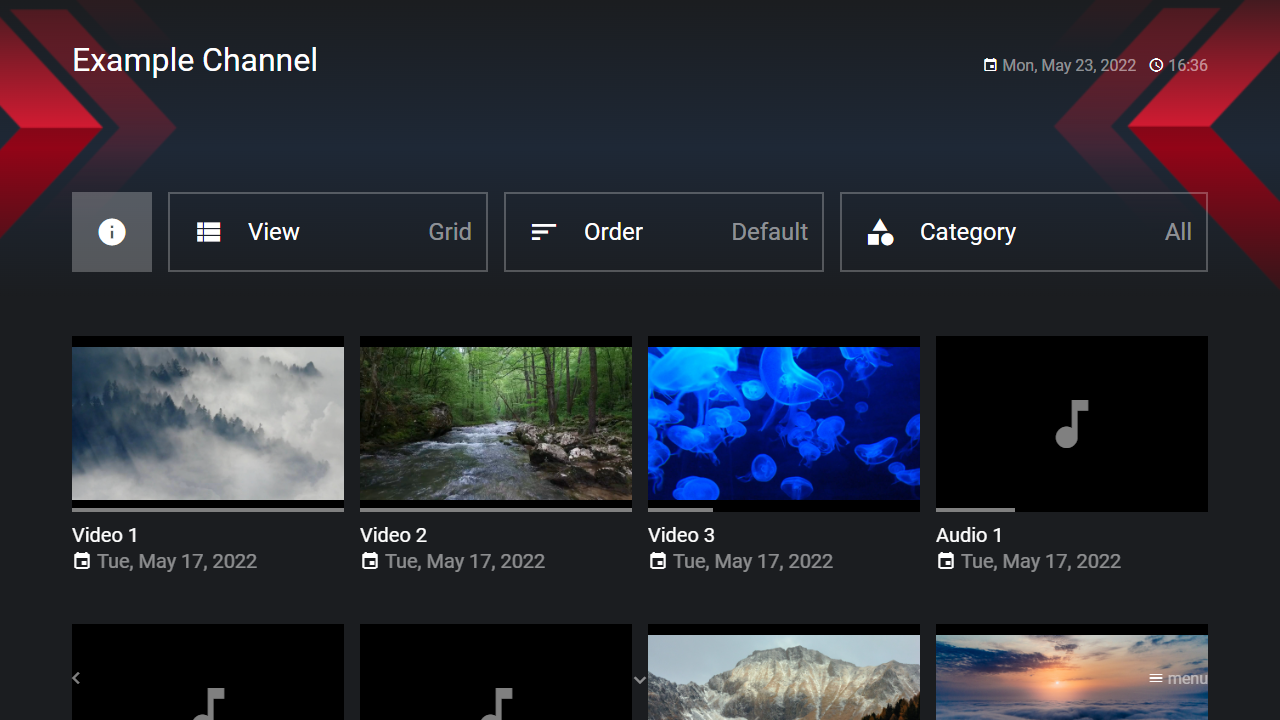Image resolution: width=1280 pixels, height=720 pixels.
Task: Click the Video 1 title
Action: tap(105, 535)
